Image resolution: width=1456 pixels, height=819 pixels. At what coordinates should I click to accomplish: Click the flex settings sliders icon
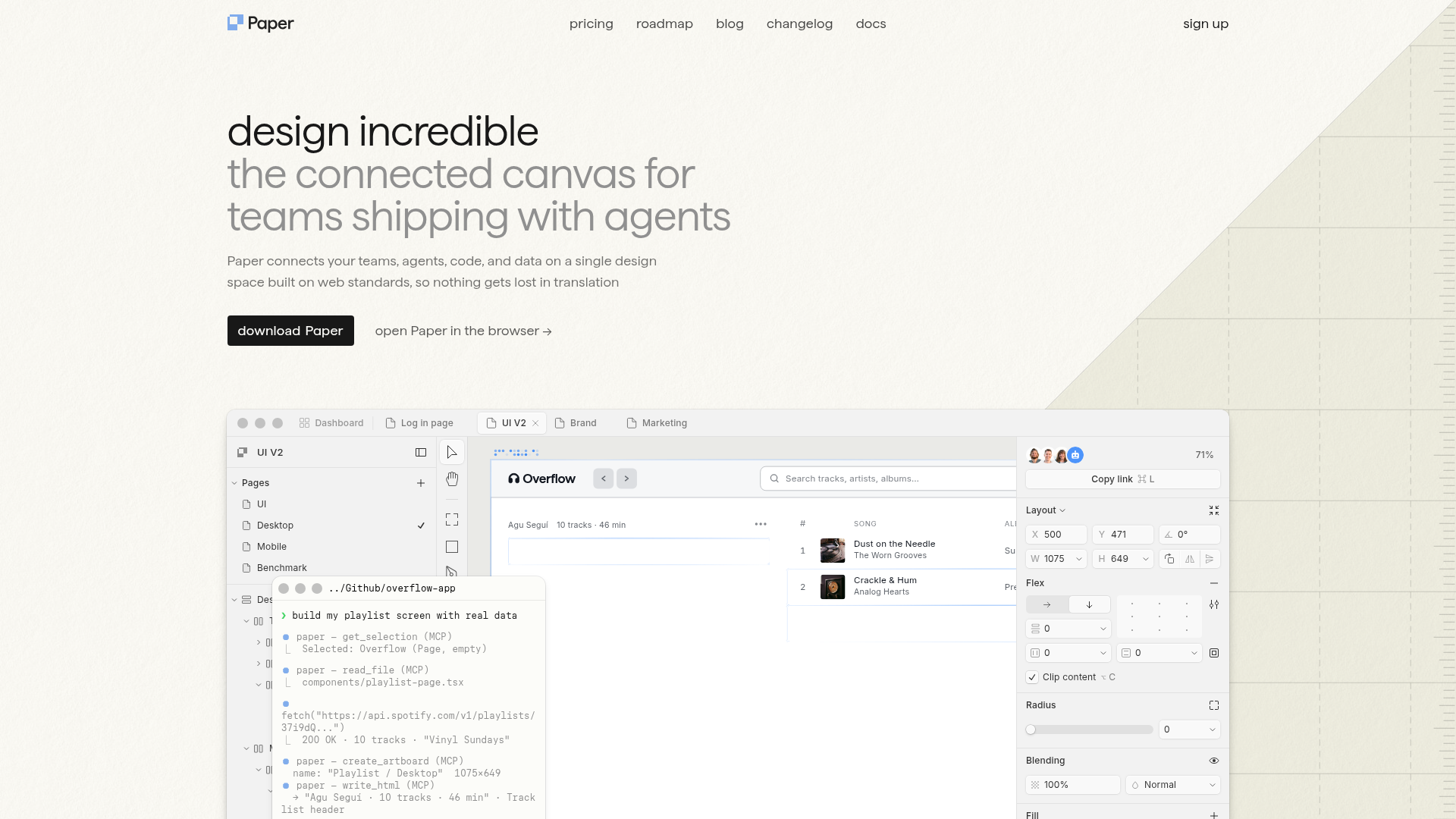1214,604
